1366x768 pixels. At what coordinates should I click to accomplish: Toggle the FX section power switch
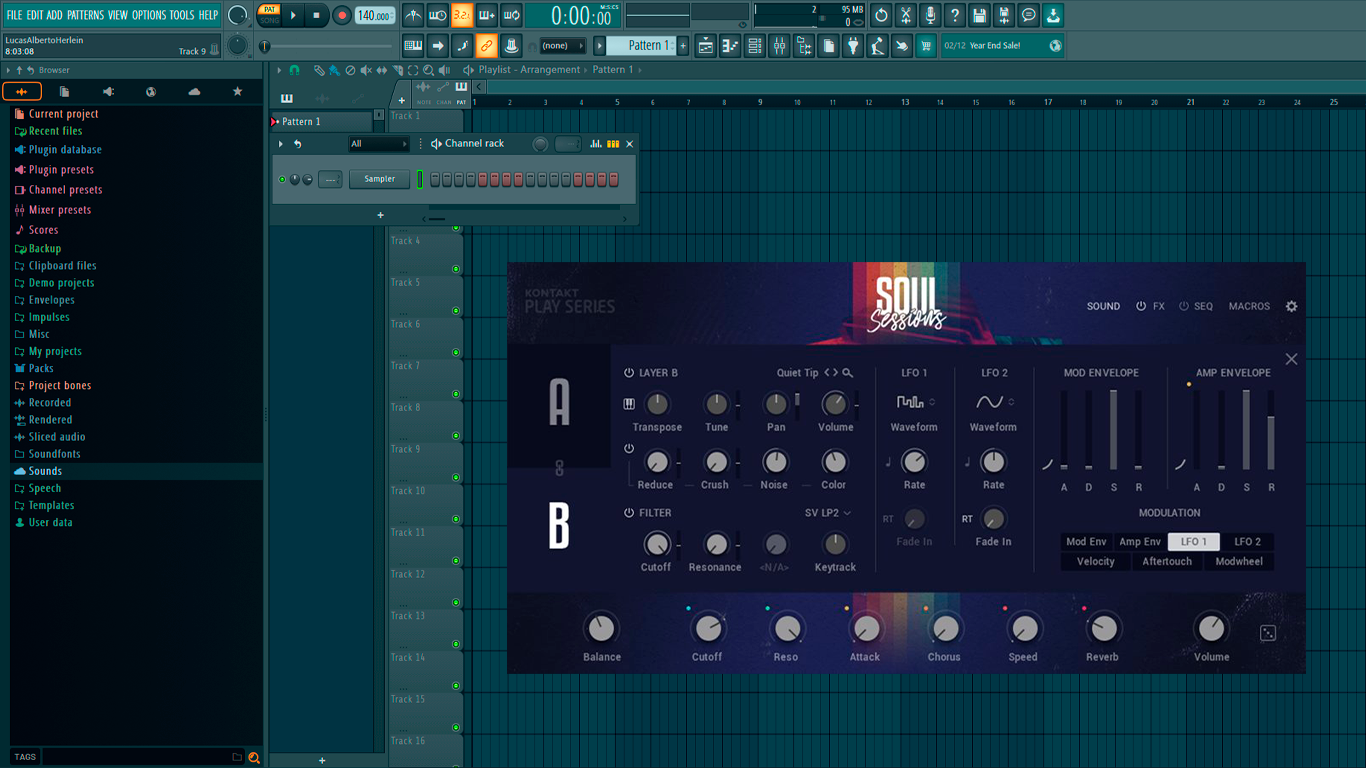1141,306
